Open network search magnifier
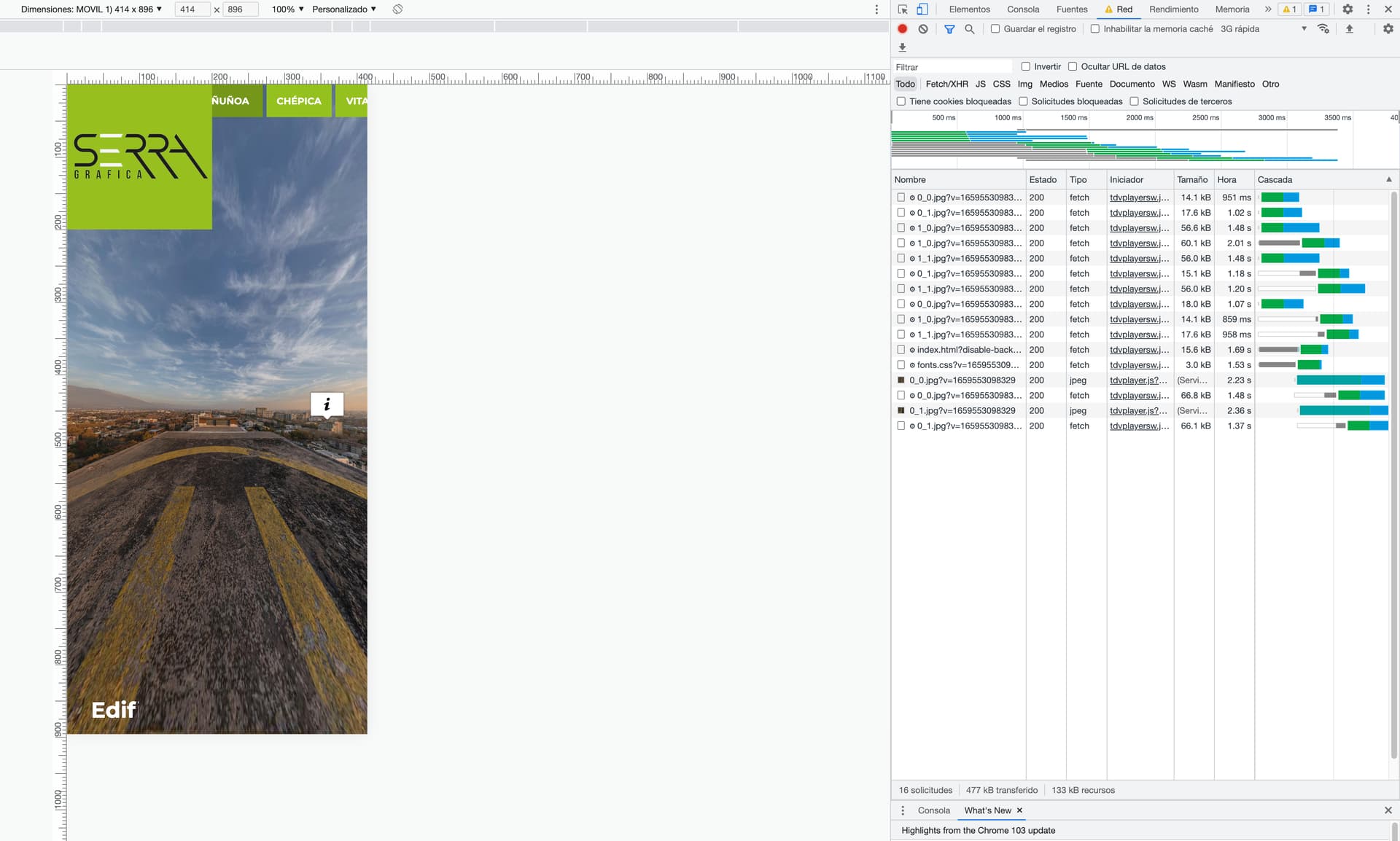 (x=970, y=29)
